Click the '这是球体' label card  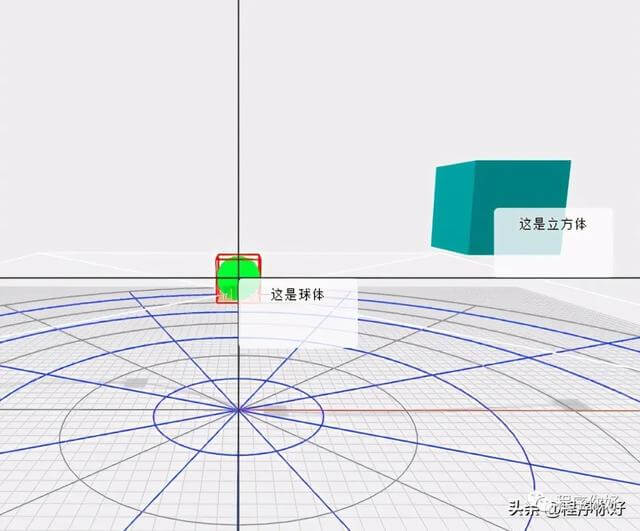click(298, 313)
